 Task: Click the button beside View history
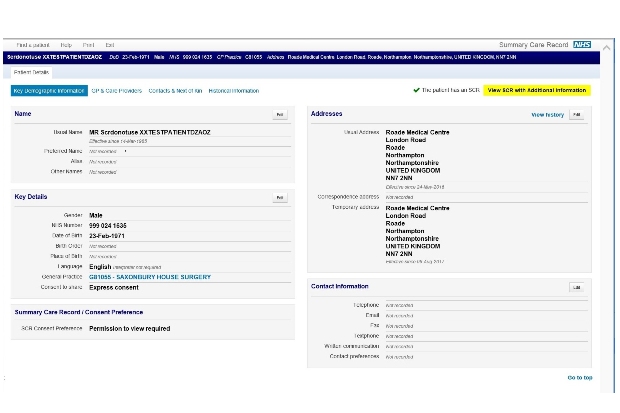[x=576, y=115]
